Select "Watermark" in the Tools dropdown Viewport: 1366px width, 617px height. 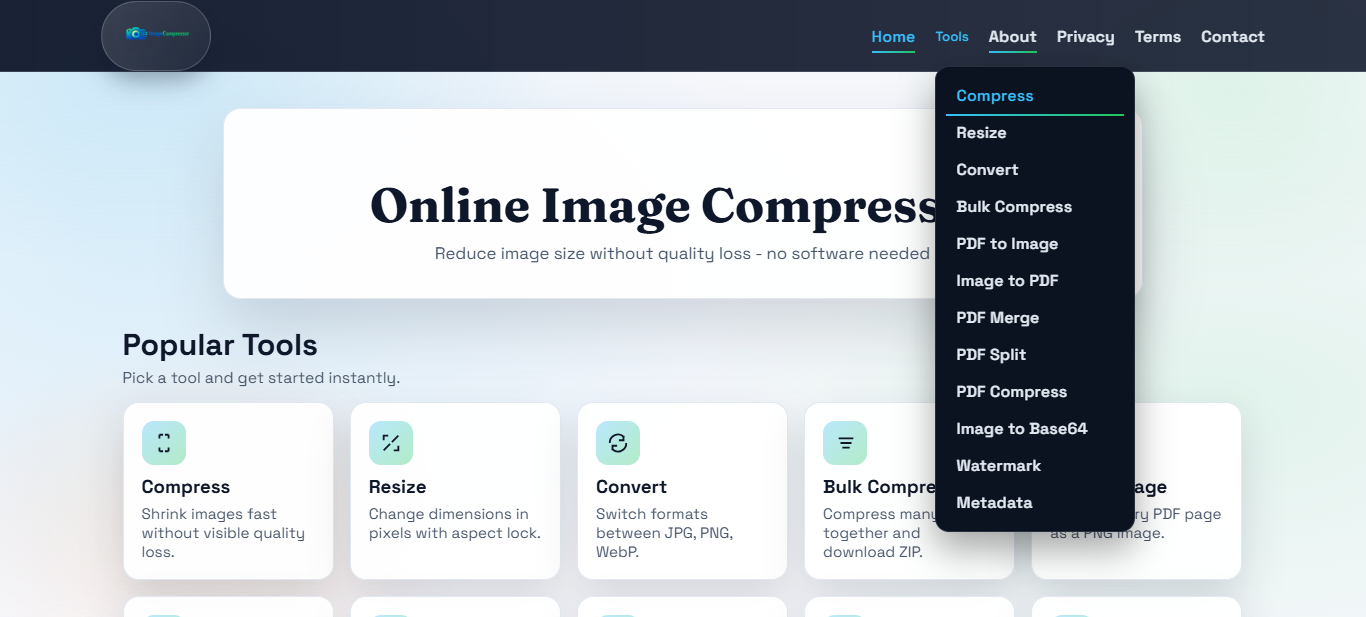pos(999,465)
